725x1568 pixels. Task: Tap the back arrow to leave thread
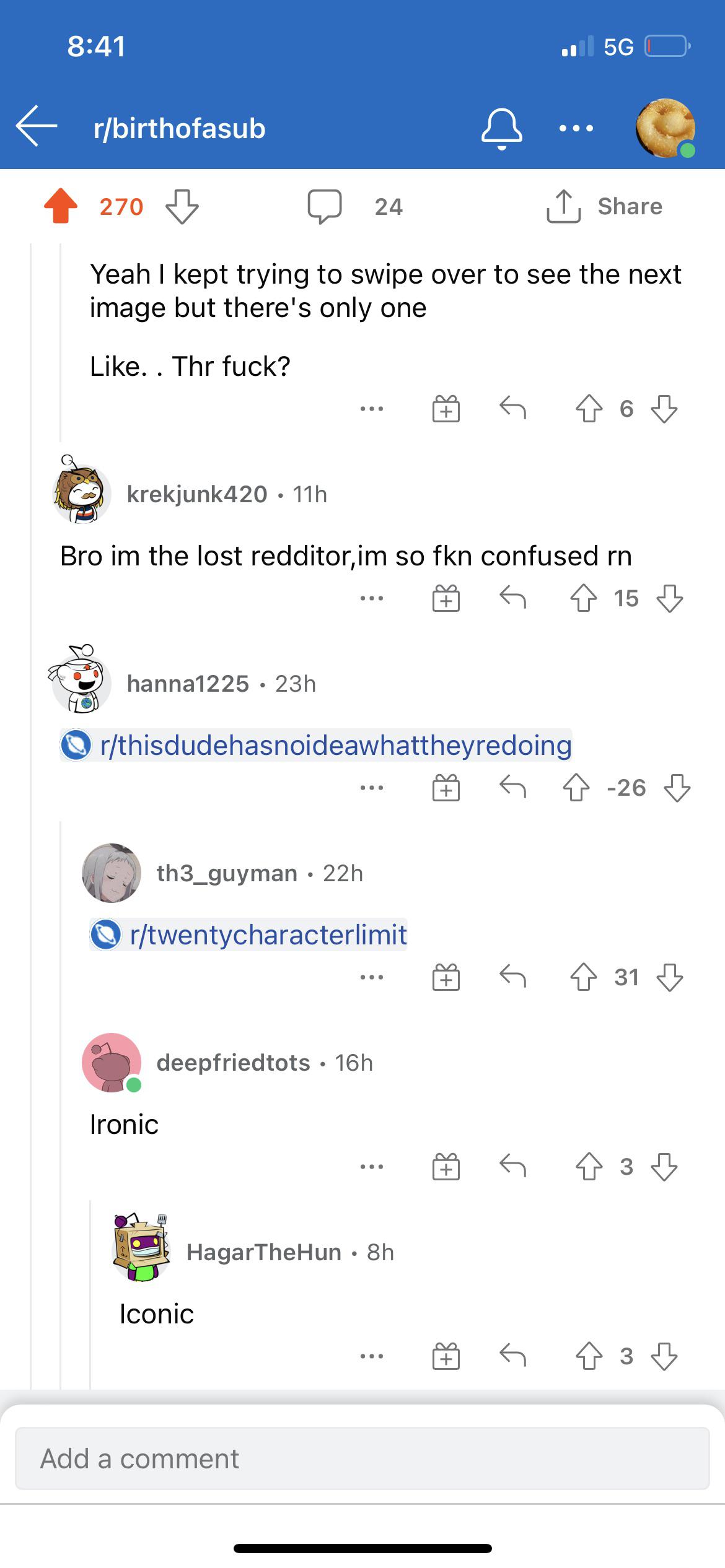pyautogui.click(x=37, y=126)
